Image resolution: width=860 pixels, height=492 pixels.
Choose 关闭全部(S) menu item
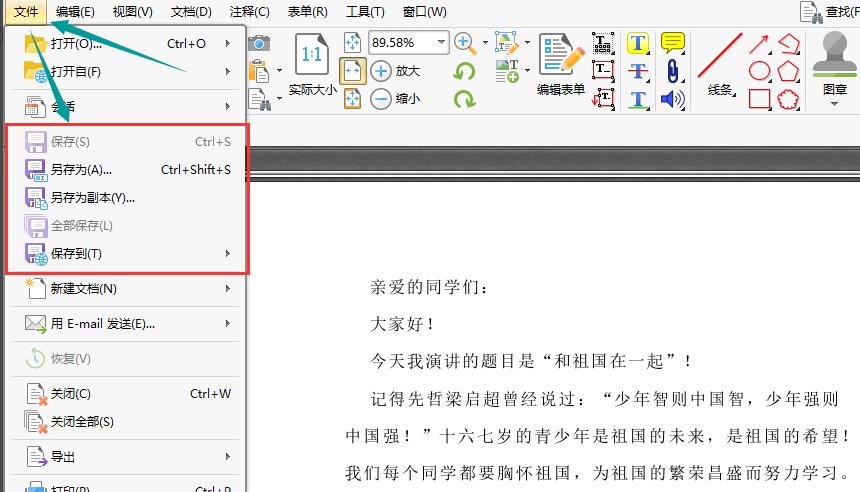126,421
